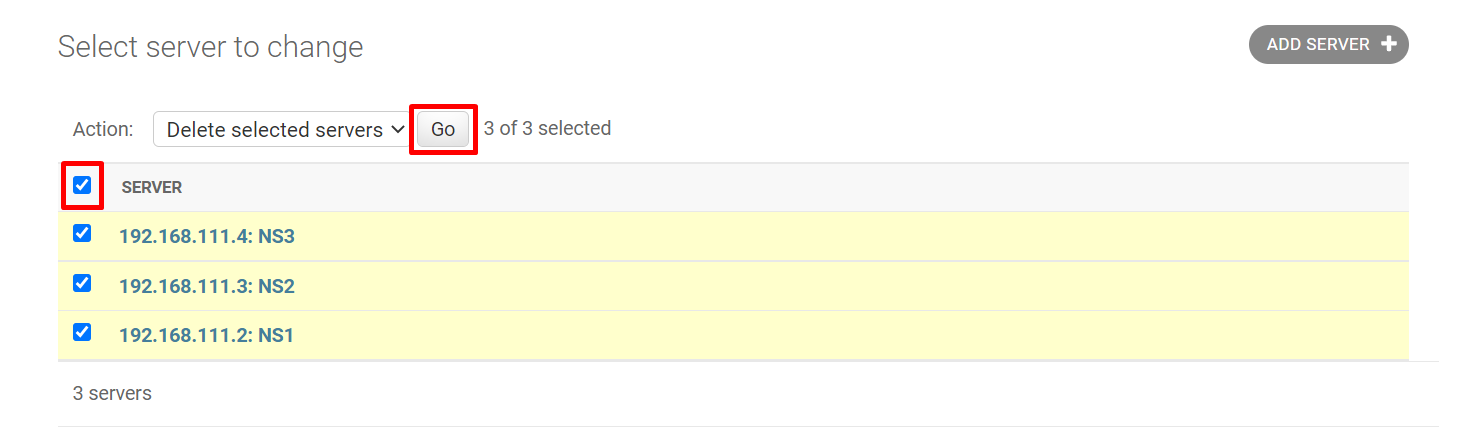Click the 'Action:' label
This screenshot has width=1464, height=446.
click(x=103, y=130)
